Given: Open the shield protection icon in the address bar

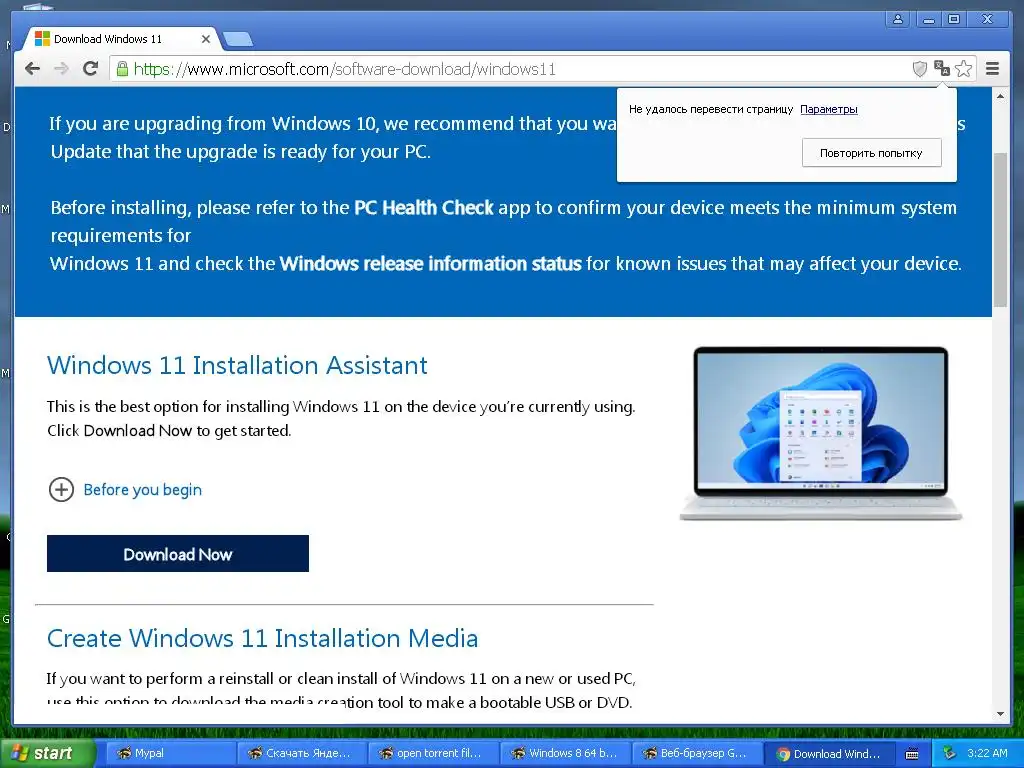Looking at the screenshot, I should pos(920,69).
